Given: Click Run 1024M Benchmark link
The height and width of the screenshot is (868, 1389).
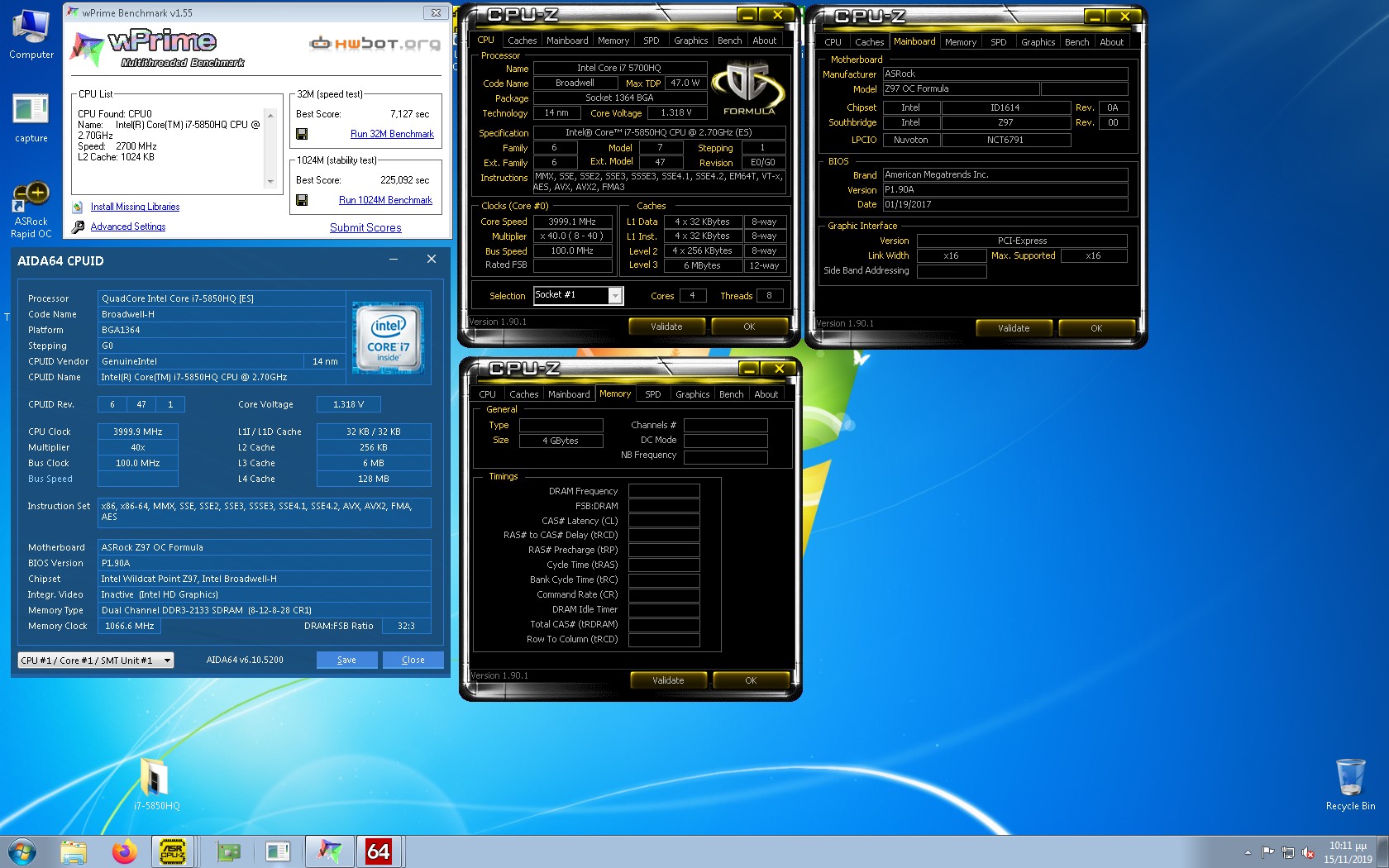Looking at the screenshot, I should [x=385, y=200].
